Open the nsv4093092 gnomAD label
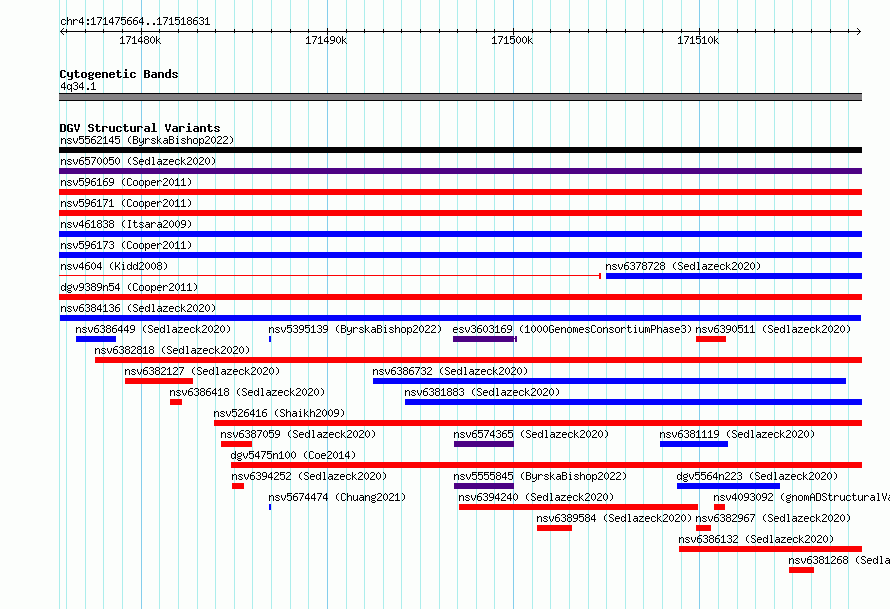Viewport: 890px width, 609px height. 801,497
